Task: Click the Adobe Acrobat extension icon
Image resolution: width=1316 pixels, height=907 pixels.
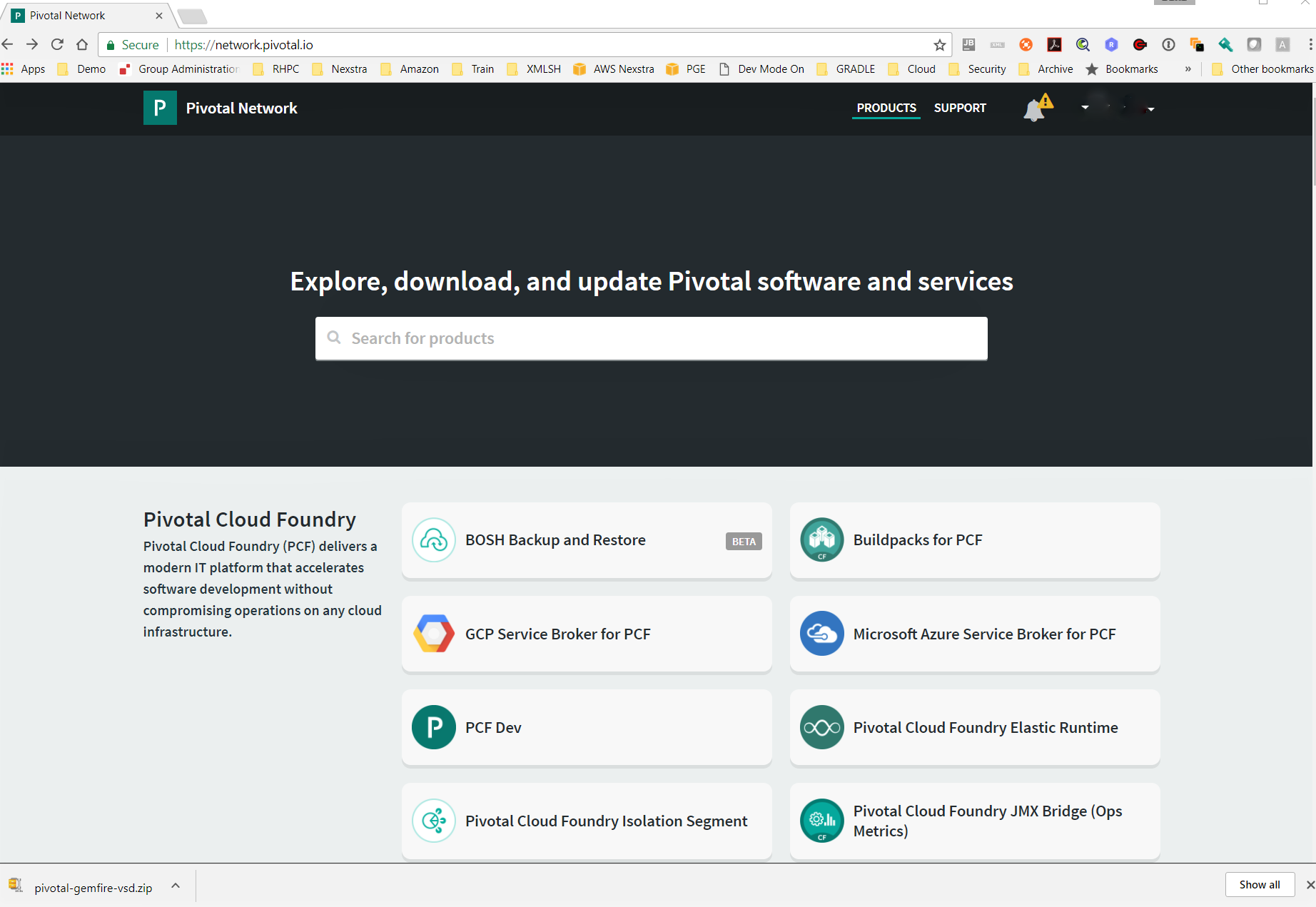Action: point(1054,45)
